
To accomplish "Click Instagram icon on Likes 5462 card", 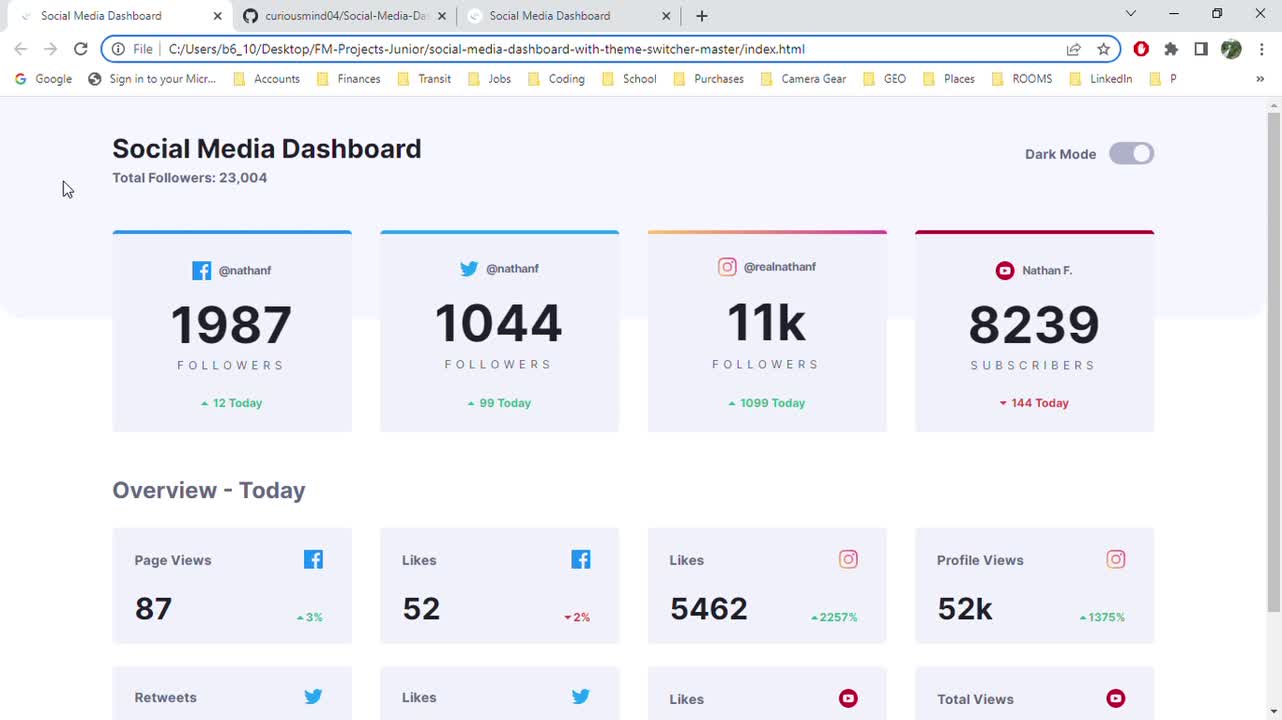I will point(848,560).
